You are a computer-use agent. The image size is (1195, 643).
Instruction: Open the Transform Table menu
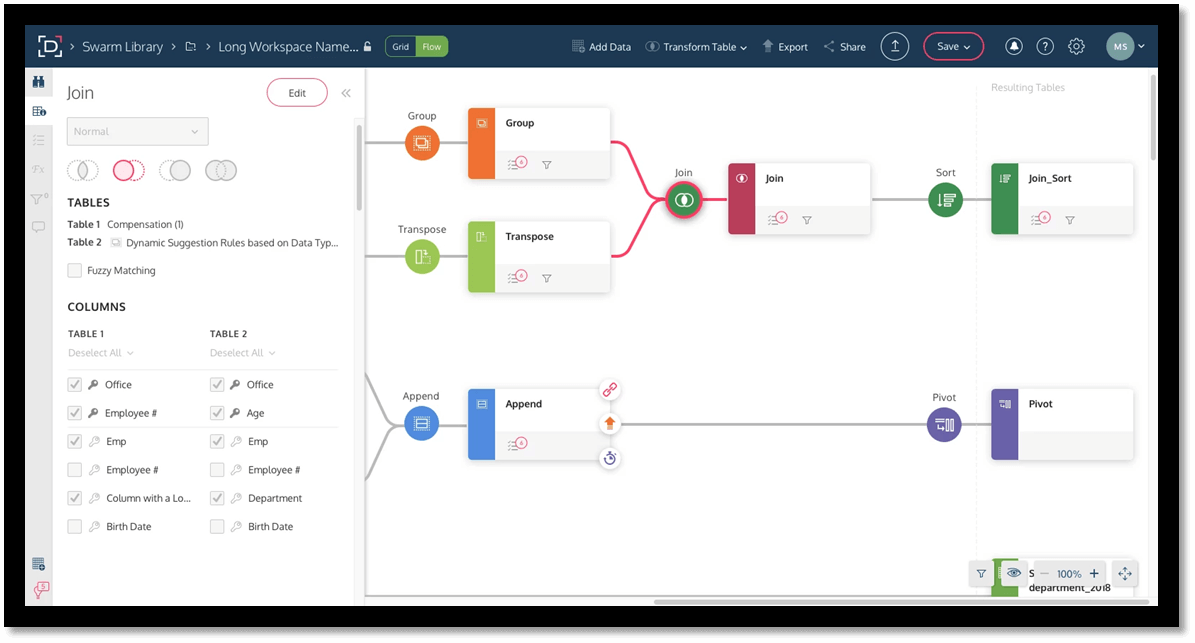696,46
